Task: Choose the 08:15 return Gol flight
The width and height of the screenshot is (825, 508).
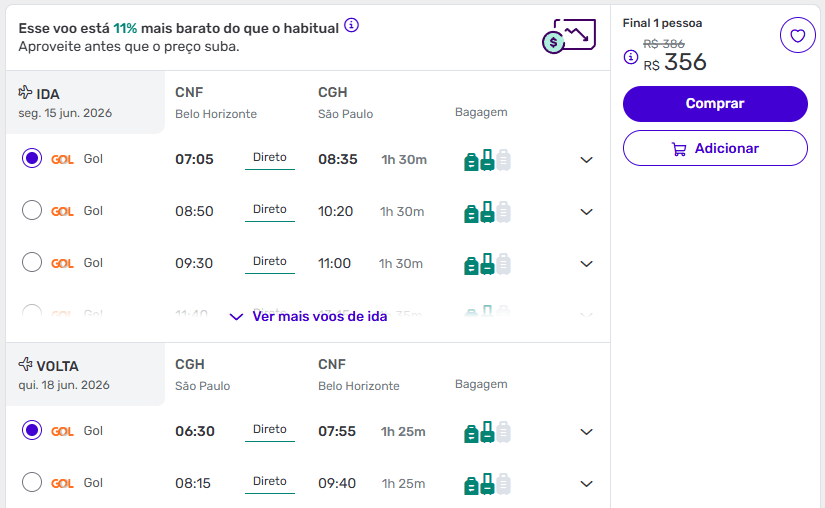Action: [x=32, y=482]
